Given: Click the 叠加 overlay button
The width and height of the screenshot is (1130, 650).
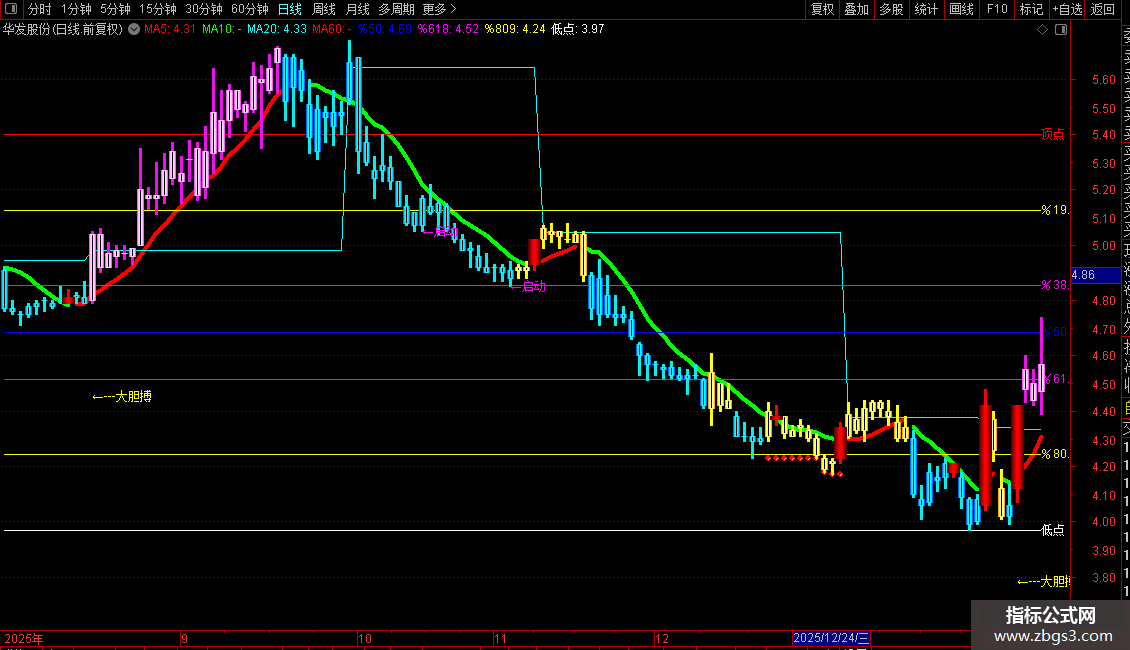Looking at the screenshot, I should 857,9.
